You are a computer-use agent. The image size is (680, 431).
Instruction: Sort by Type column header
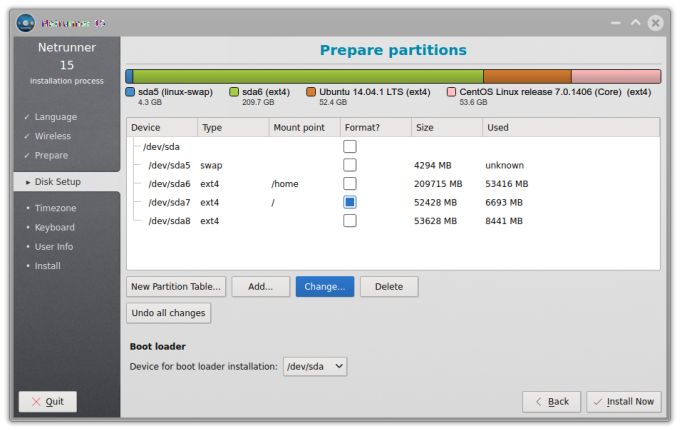pos(233,127)
